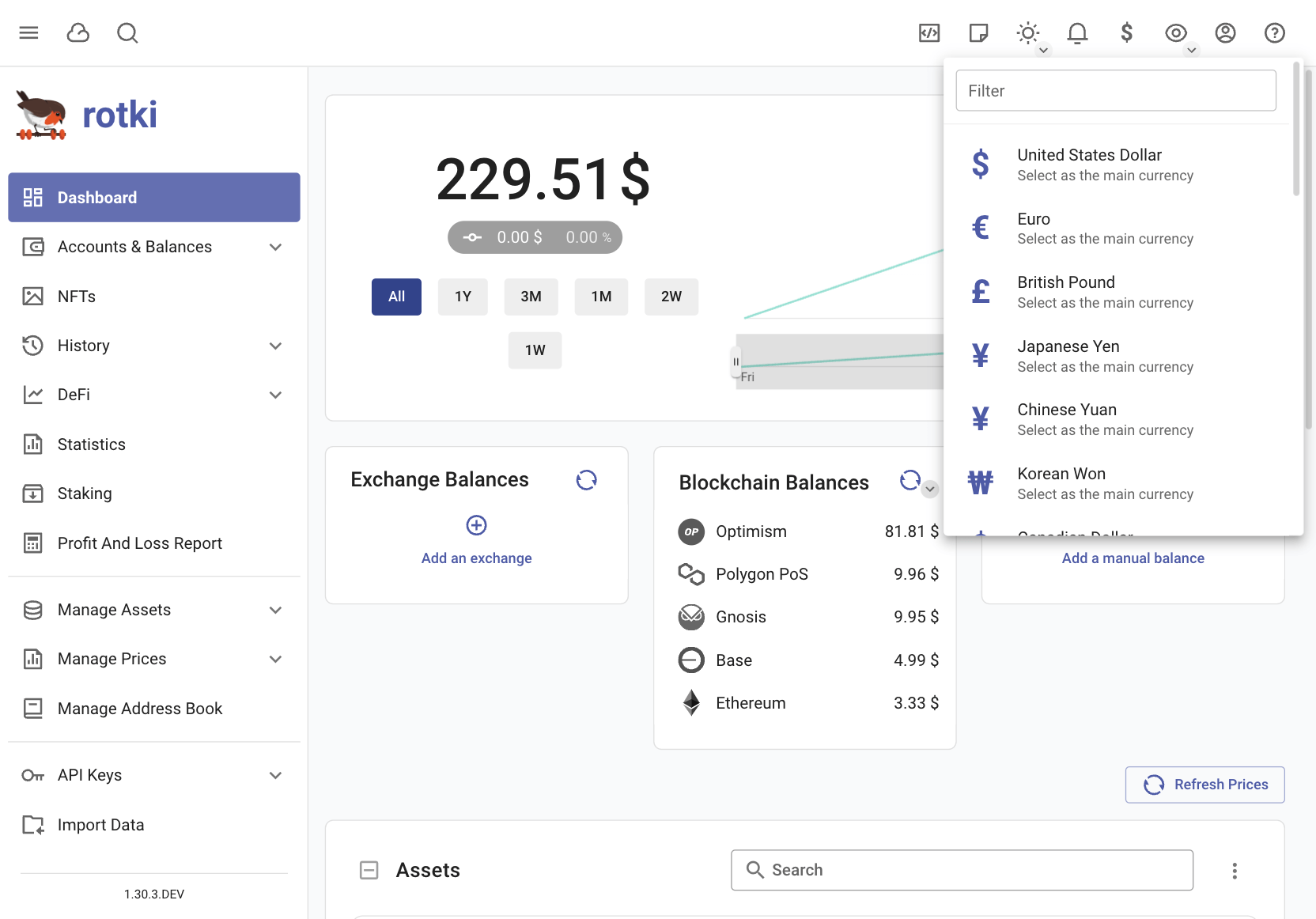Image resolution: width=1316 pixels, height=919 pixels.
Task: Click the Import Data folder icon
Action: pyautogui.click(x=33, y=825)
